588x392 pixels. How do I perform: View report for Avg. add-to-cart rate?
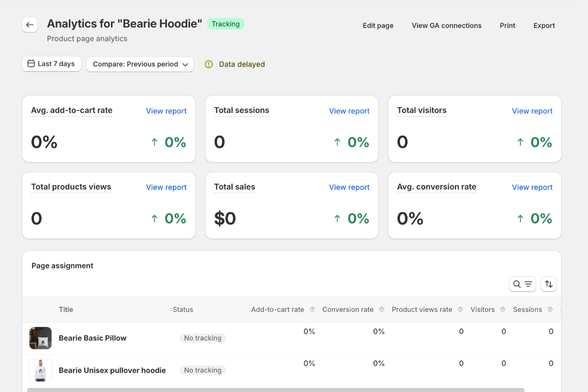(166, 111)
